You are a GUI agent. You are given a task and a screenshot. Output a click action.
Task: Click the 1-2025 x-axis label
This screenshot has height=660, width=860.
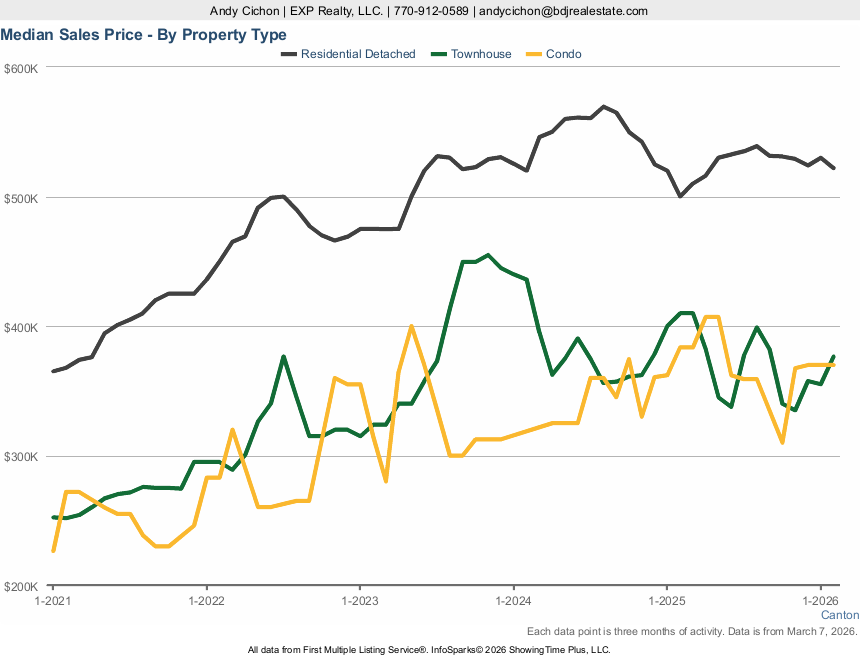[667, 601]
